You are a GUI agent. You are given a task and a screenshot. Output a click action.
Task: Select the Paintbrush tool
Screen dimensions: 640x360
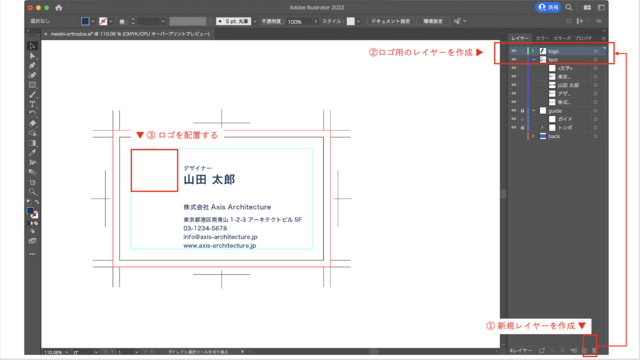(x=32, y=95)
